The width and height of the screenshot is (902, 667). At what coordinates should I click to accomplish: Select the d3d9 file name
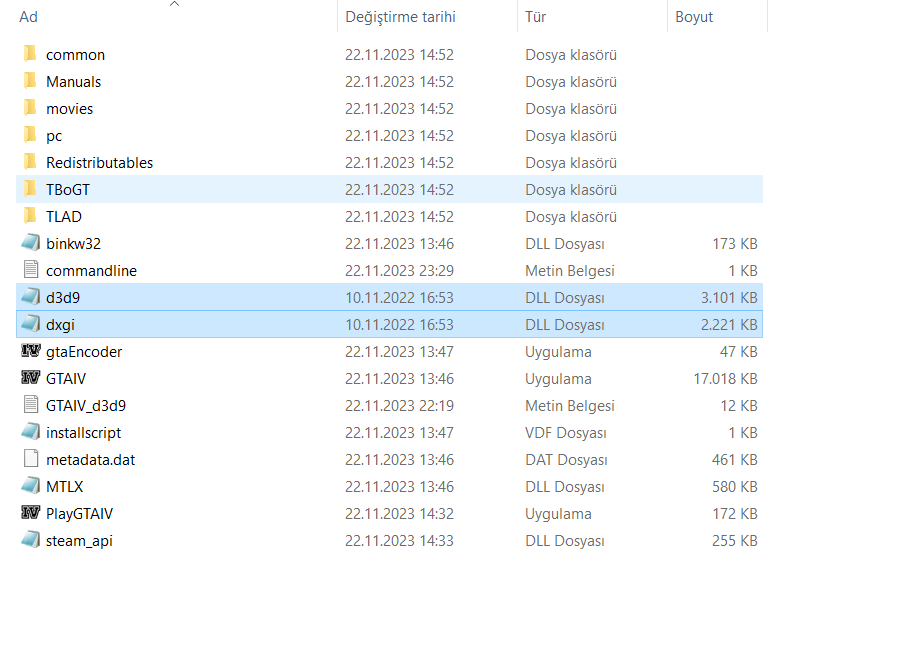pyautogui.click(x=63, y=298)
